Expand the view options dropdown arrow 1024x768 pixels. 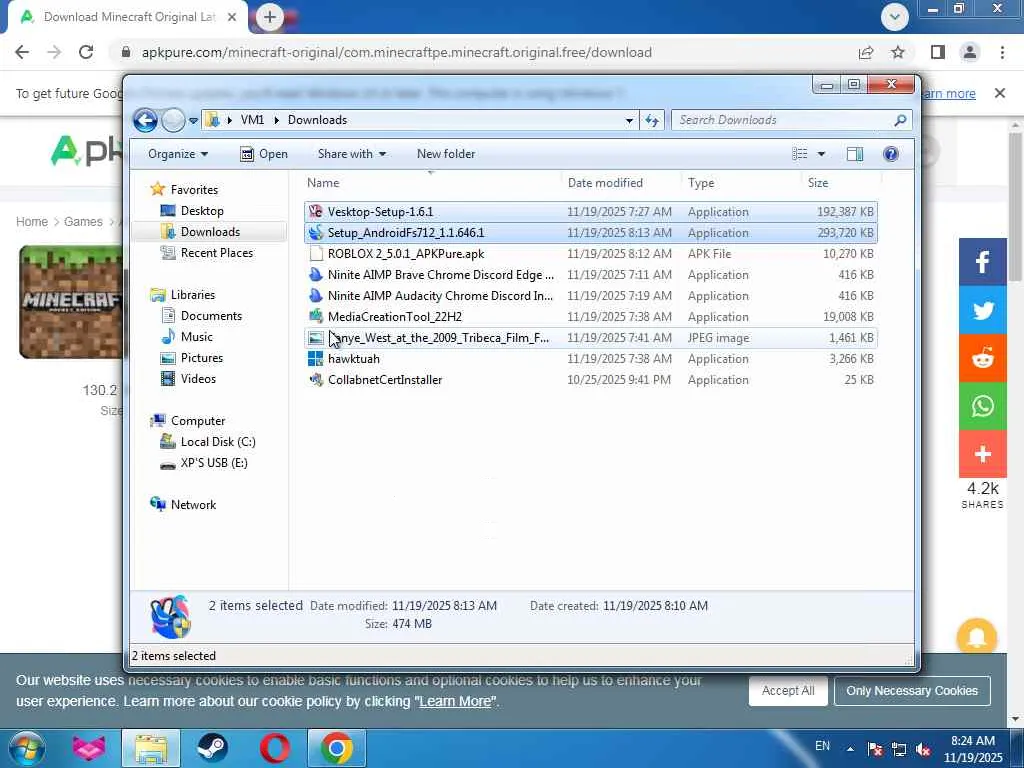(822, 154)
